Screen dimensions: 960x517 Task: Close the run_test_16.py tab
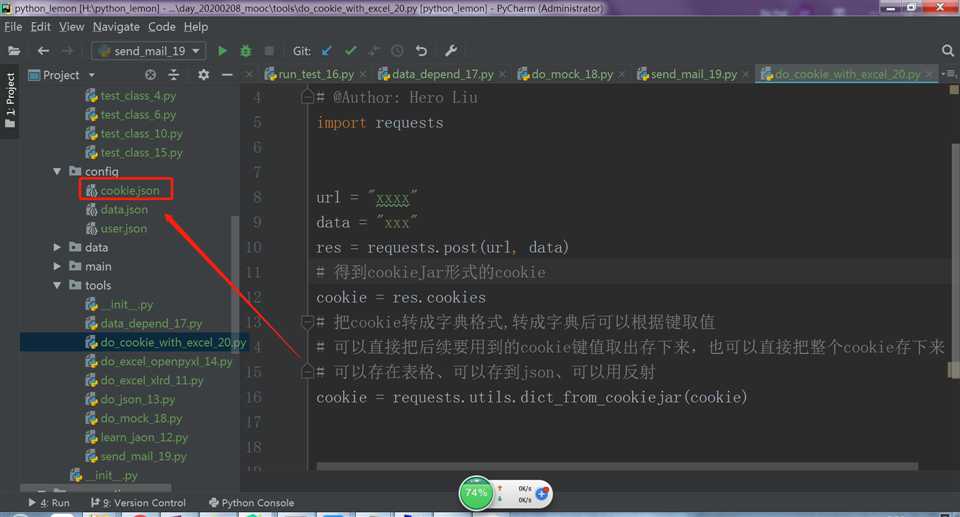coord(363,74)
